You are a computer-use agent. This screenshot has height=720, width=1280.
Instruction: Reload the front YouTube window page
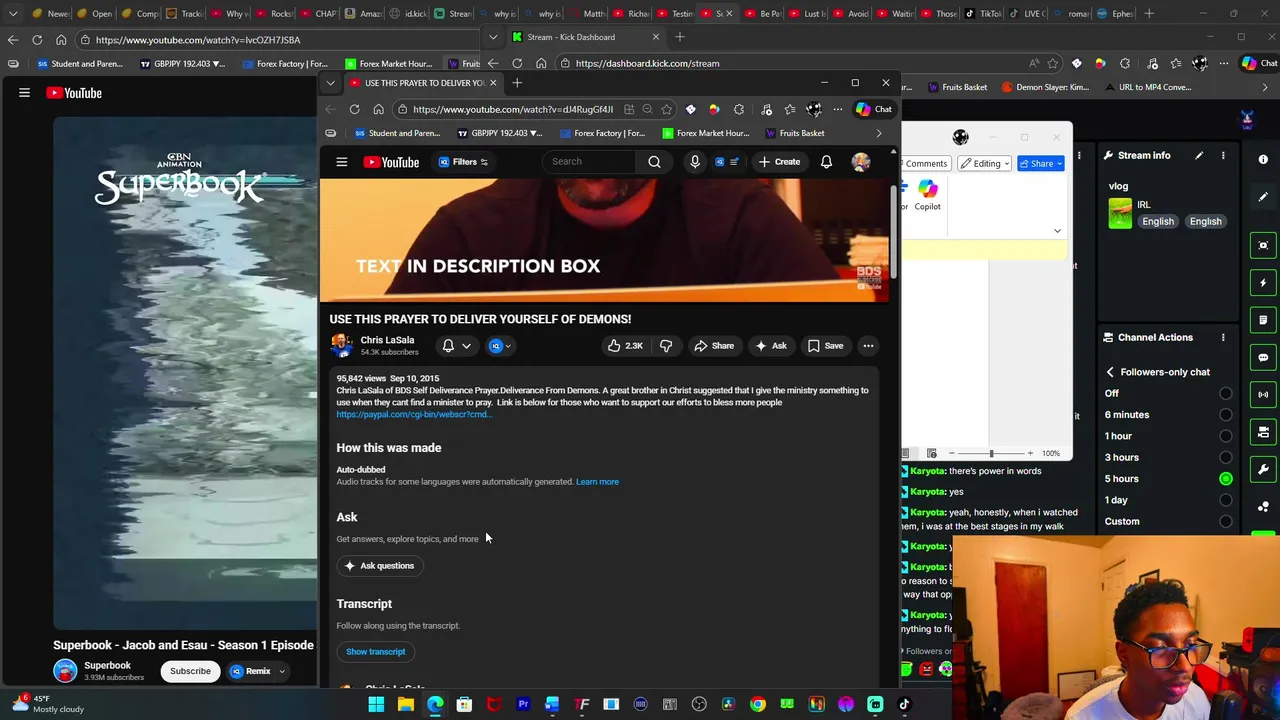[x=354, y=109]
